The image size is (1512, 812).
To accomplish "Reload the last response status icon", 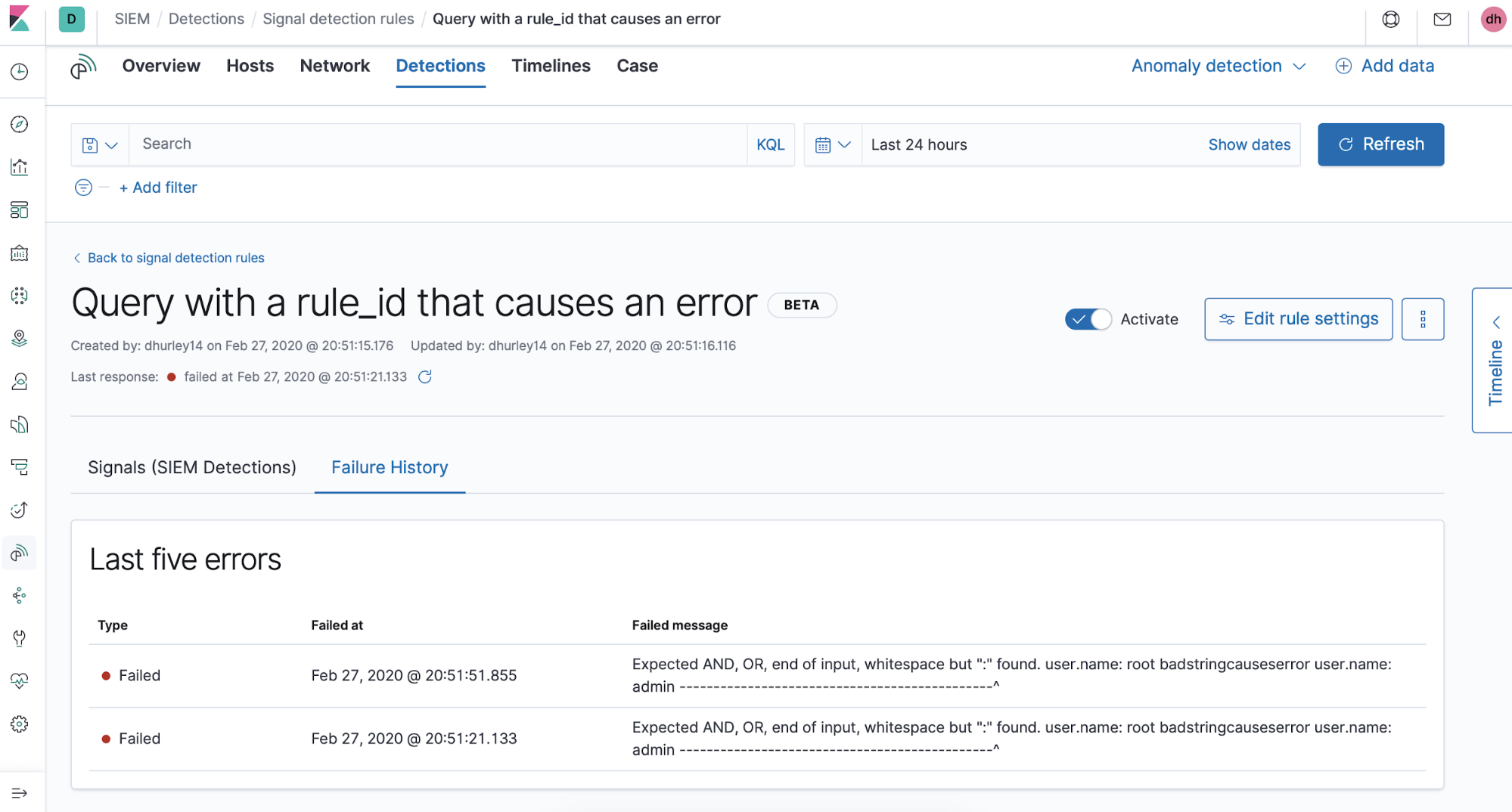I will [x=425, y=377].
